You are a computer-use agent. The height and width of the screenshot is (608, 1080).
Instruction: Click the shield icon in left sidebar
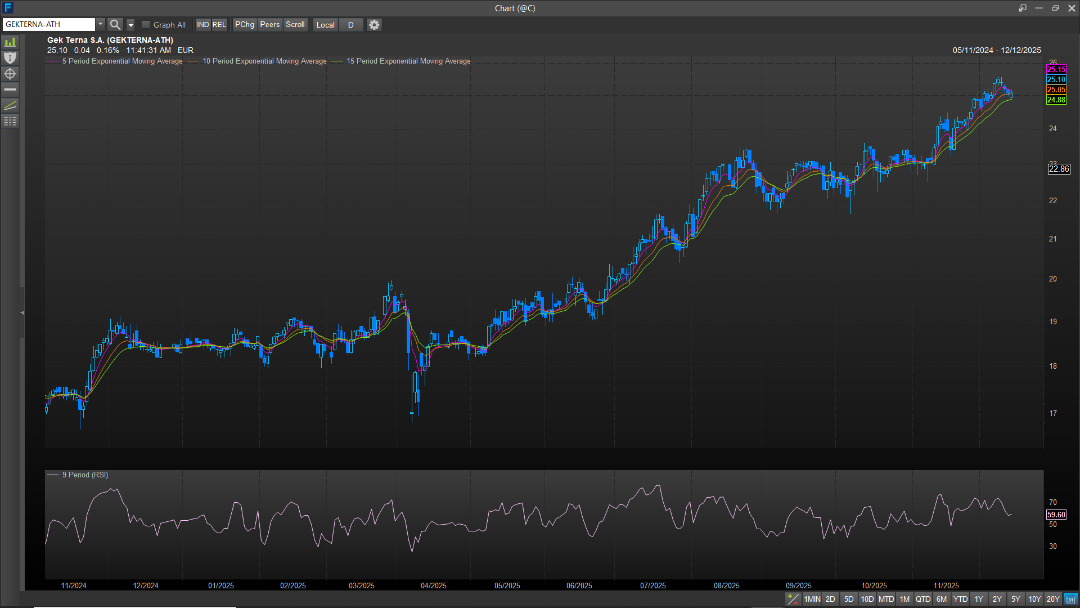coord(11,58)
